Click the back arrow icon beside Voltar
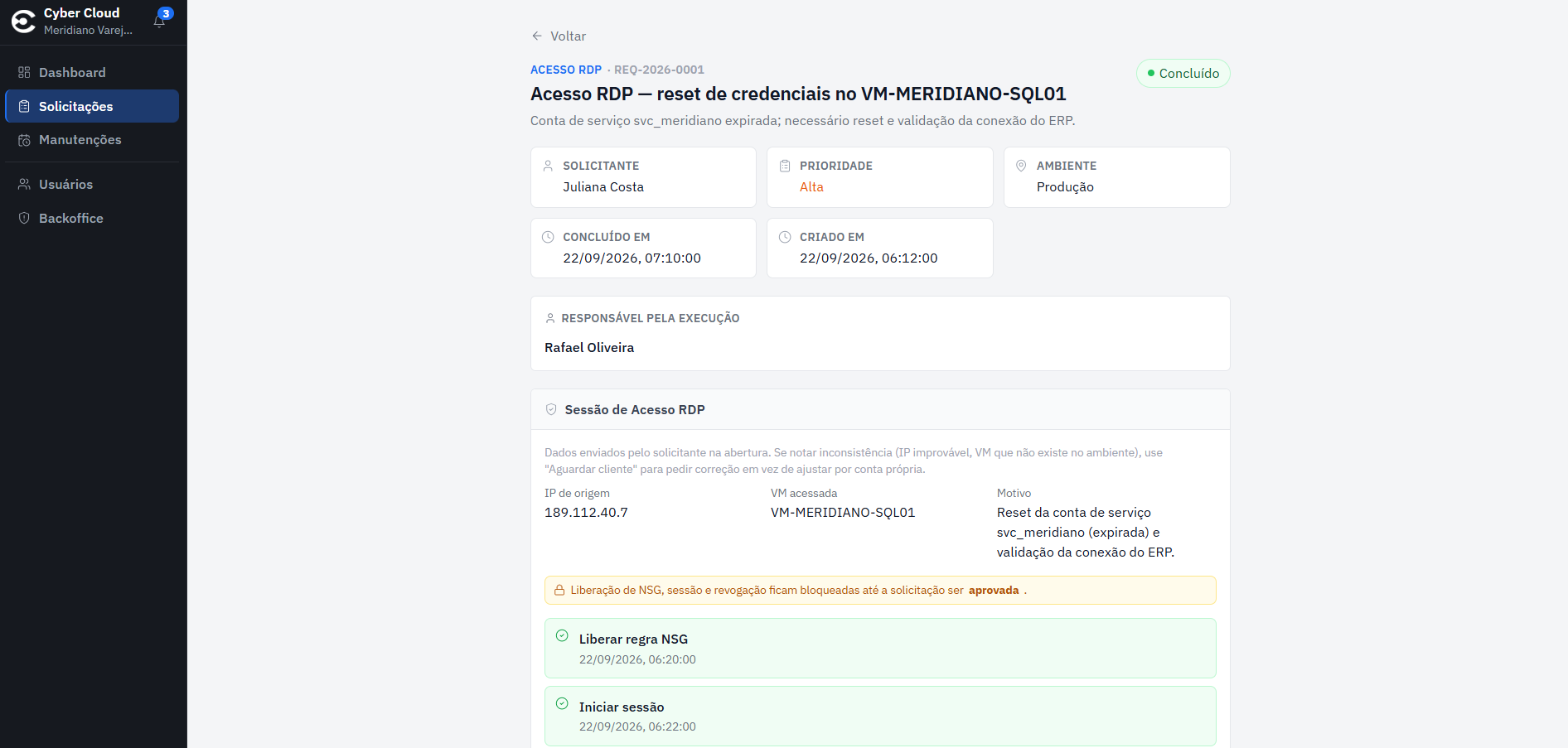Image resolution: width=1568 pixels, height=748 pixels. pos(537,36)
